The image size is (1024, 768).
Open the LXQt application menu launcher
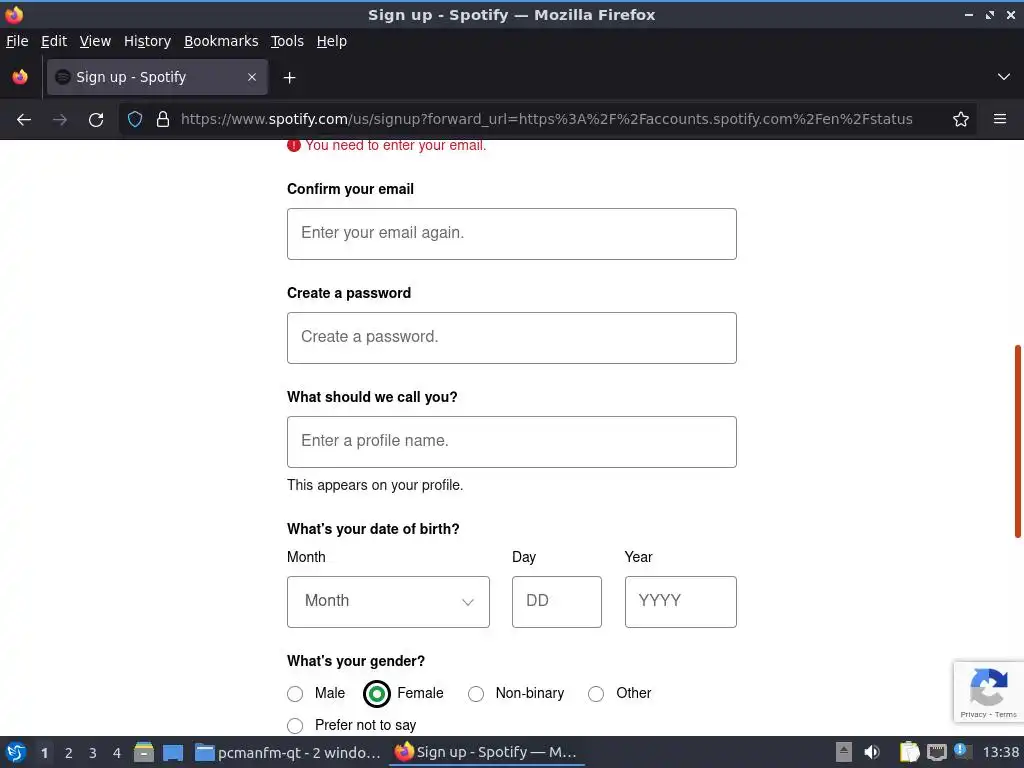click(16, 752)
